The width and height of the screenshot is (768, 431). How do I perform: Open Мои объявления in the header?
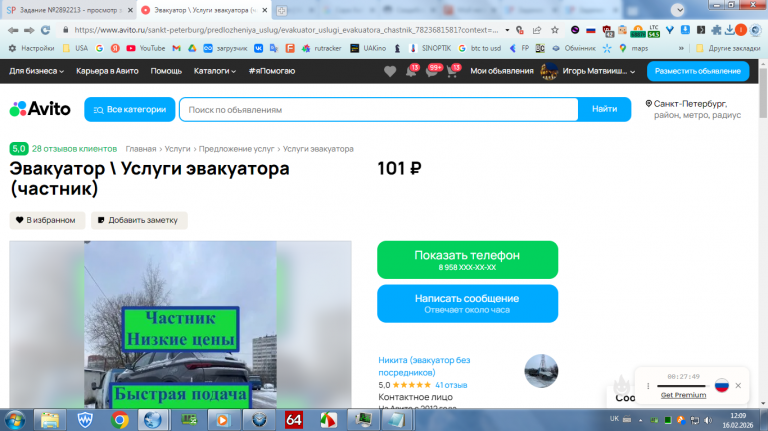pos(502,71)
